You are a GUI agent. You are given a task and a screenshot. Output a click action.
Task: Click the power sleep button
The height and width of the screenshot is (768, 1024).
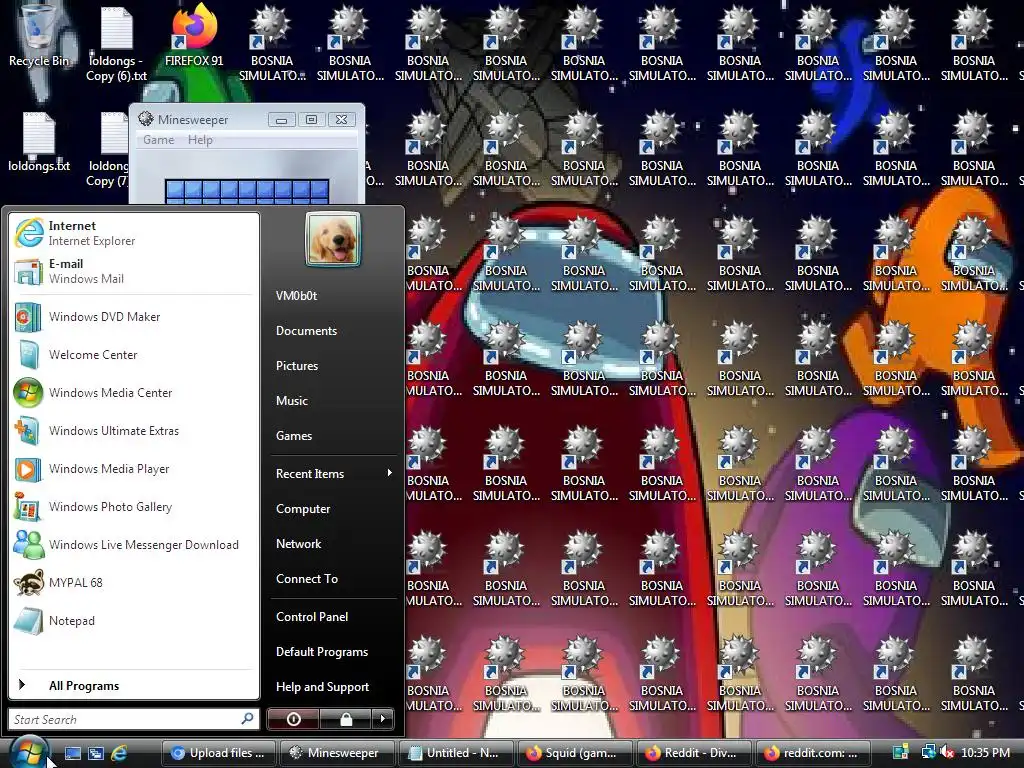coord(294,719)
